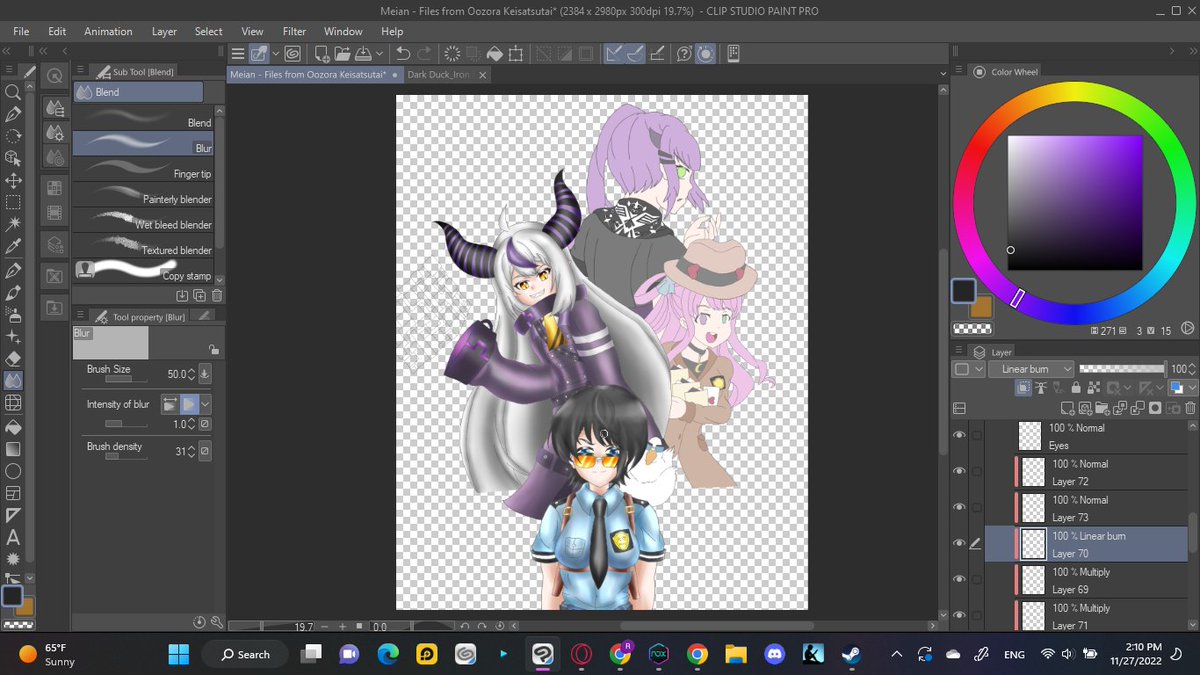Expand the canvas tabs list arrow
The image size is (1200, 675).
(x=942, y=74)
